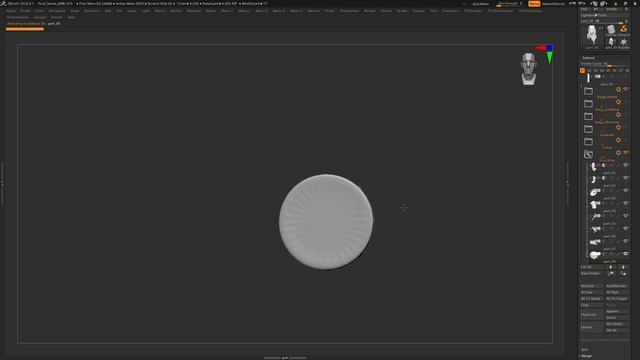Select the PolyMesh3D star tool icon

(624, 42)
